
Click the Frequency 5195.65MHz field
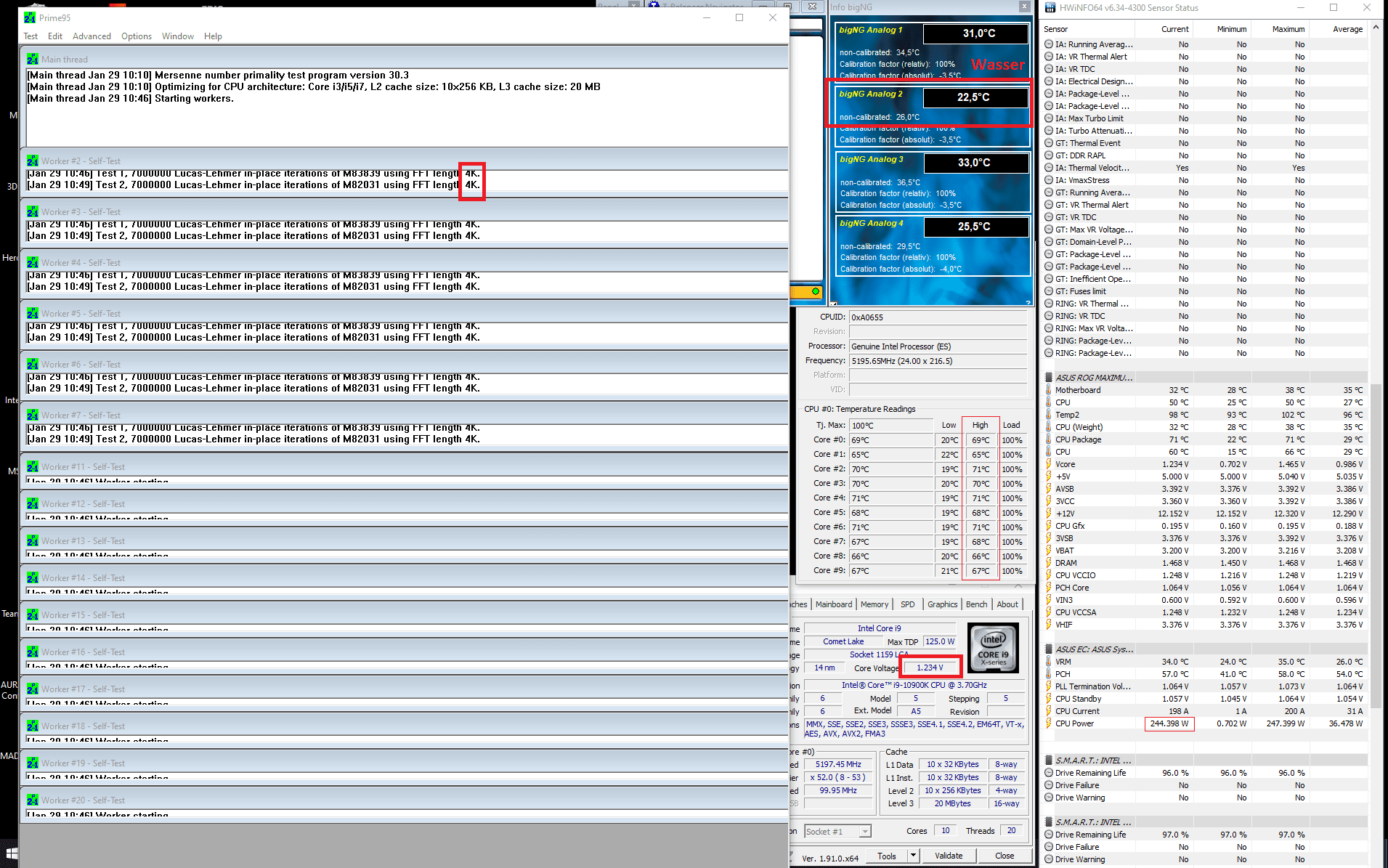(938, 361)
